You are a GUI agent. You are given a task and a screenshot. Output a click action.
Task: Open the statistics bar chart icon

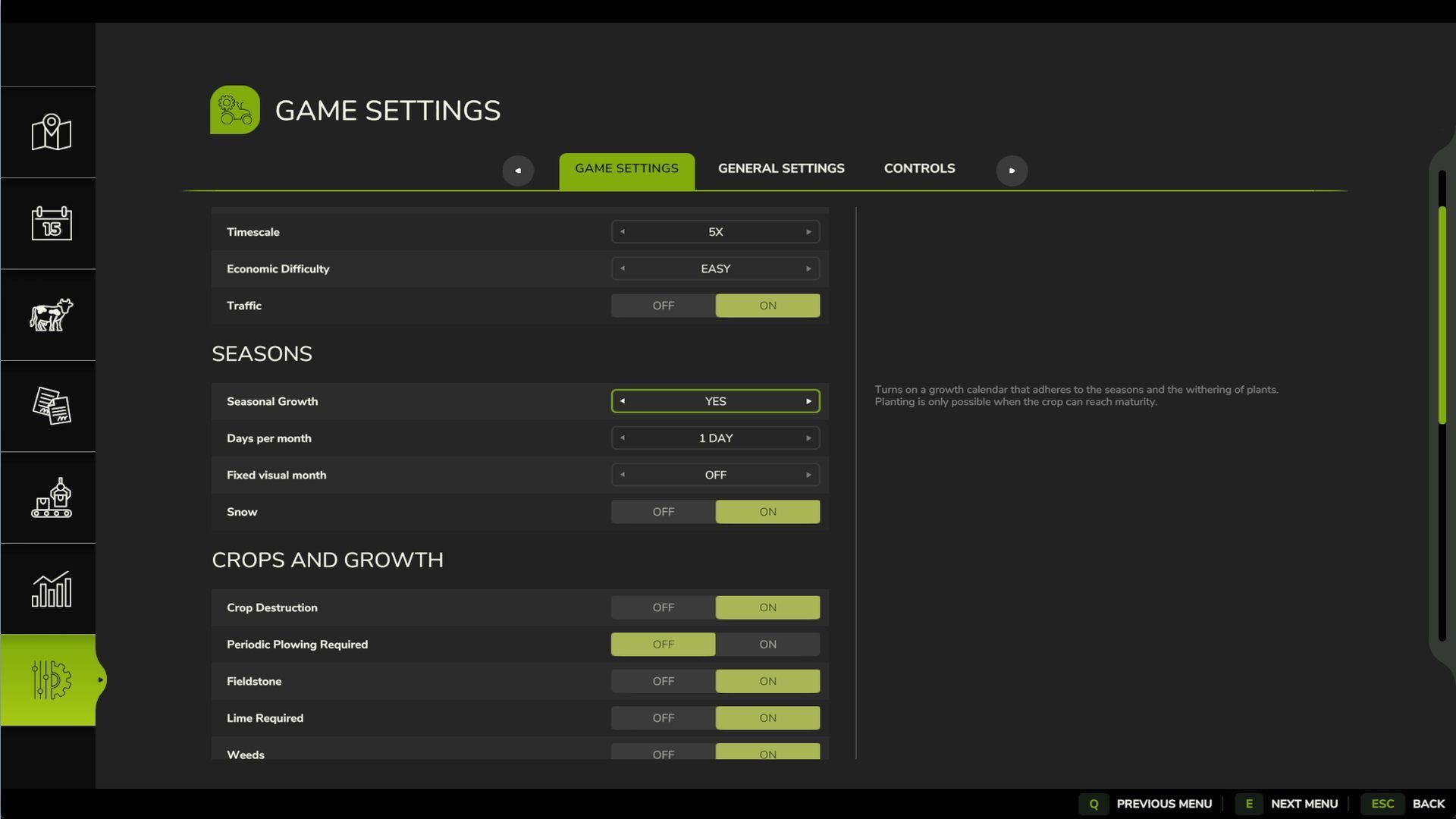[51, 589]
